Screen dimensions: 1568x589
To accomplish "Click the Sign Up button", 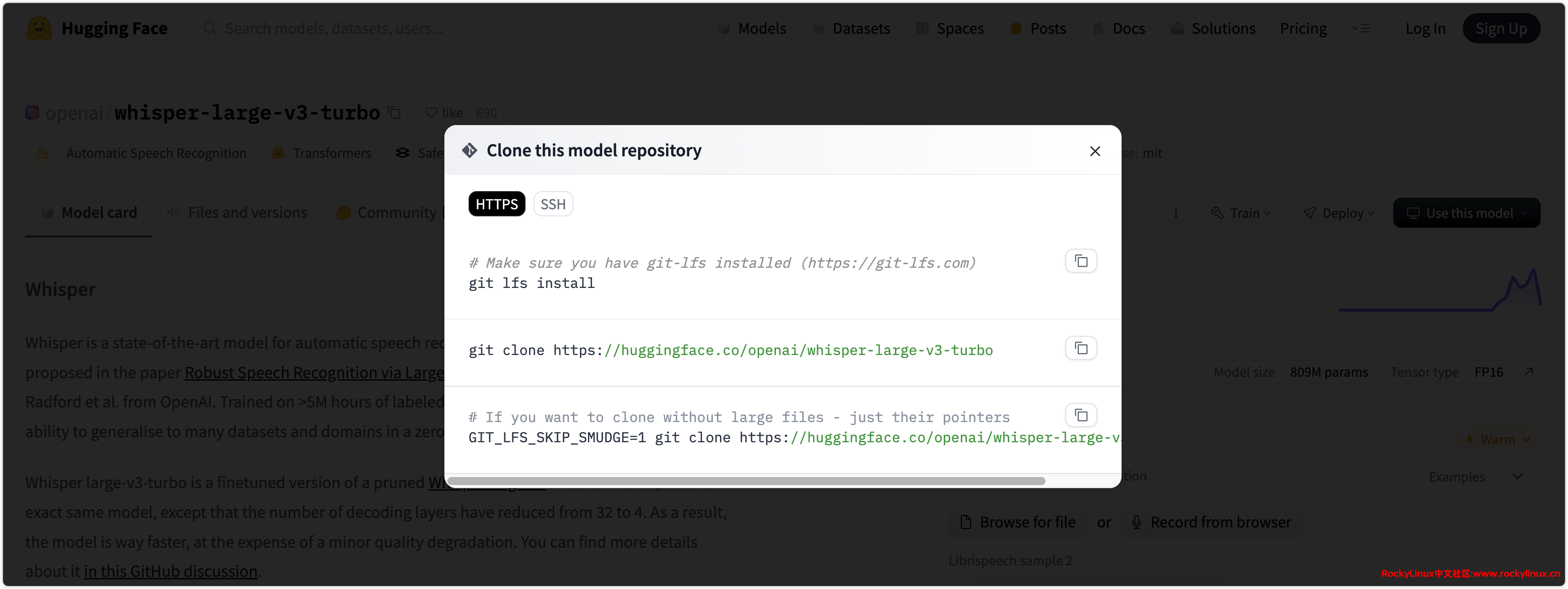I will pos(1500,29).
